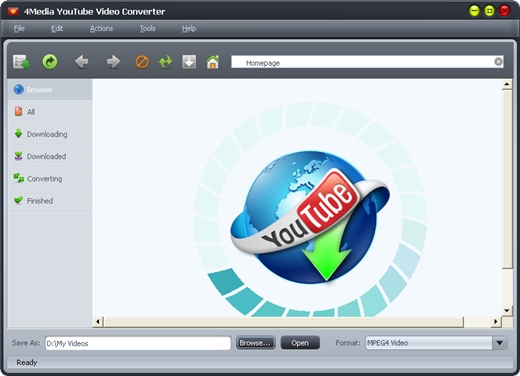Click the vertical scrollbar down arrow
520x376 pixels.
[x=507, y=311]
